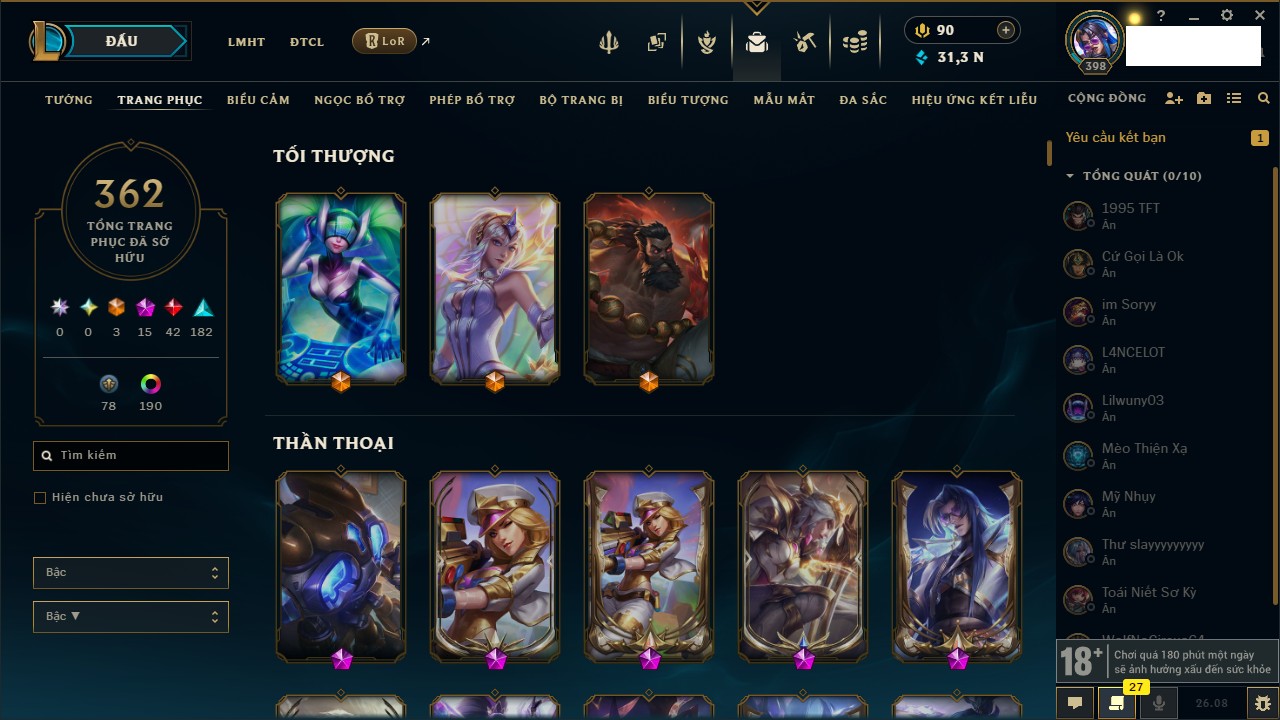Open the Store coins icon
Screen dimensions: 1280x720
pyautogui.click(x=854, y=42)
